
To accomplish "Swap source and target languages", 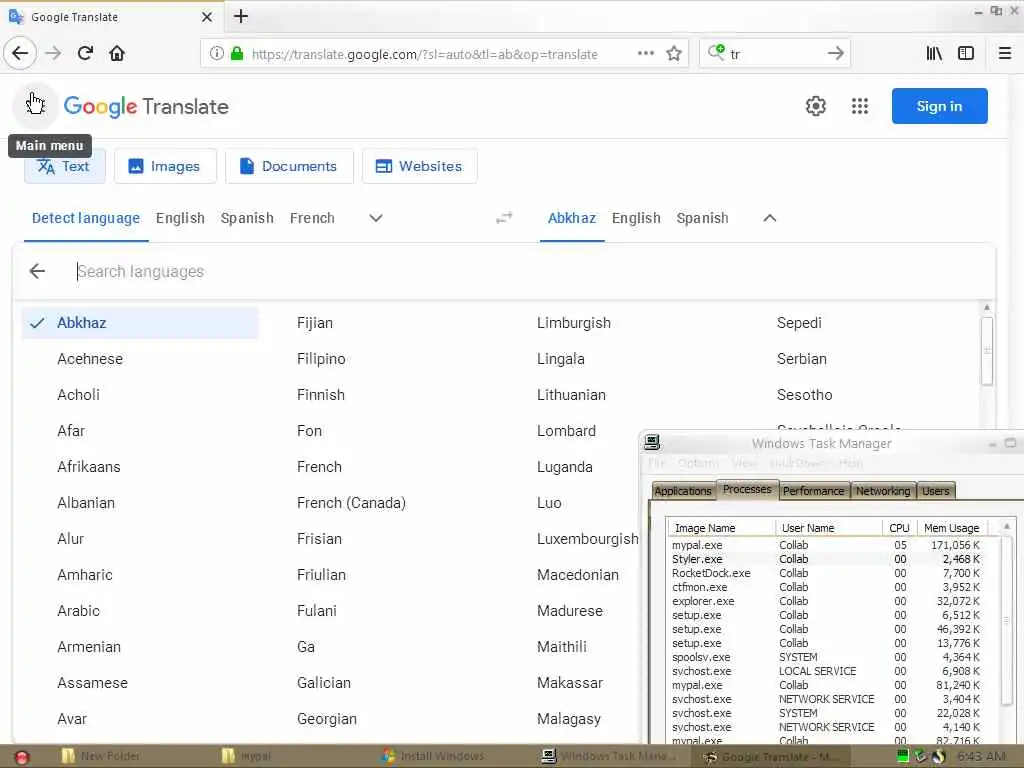I will [x=504, y=218].
